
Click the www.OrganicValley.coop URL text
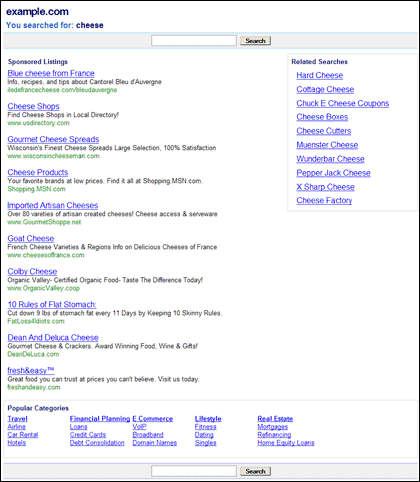43,288
